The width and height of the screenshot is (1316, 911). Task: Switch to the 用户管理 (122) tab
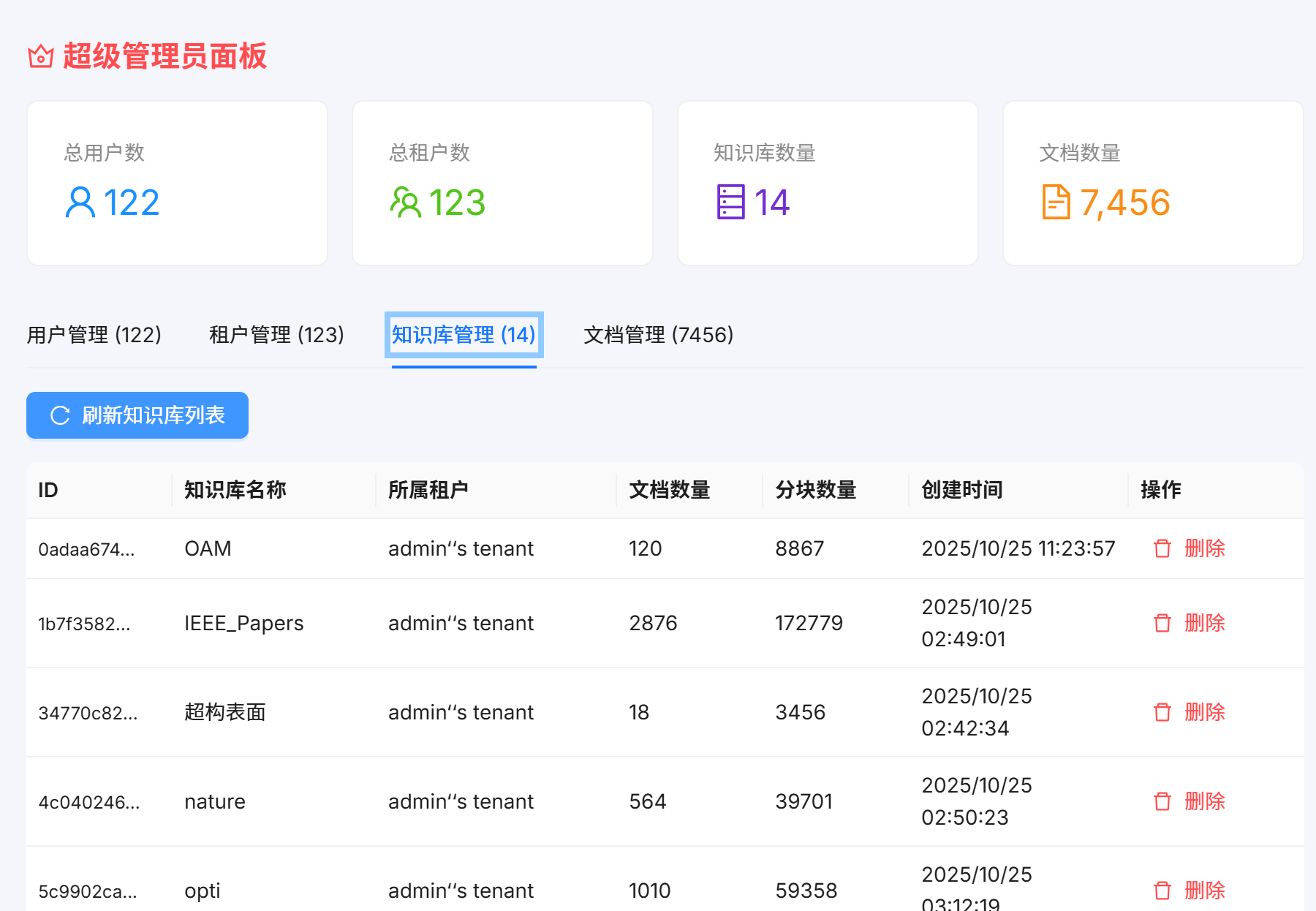pyautogui.click(x=94, y=335)
